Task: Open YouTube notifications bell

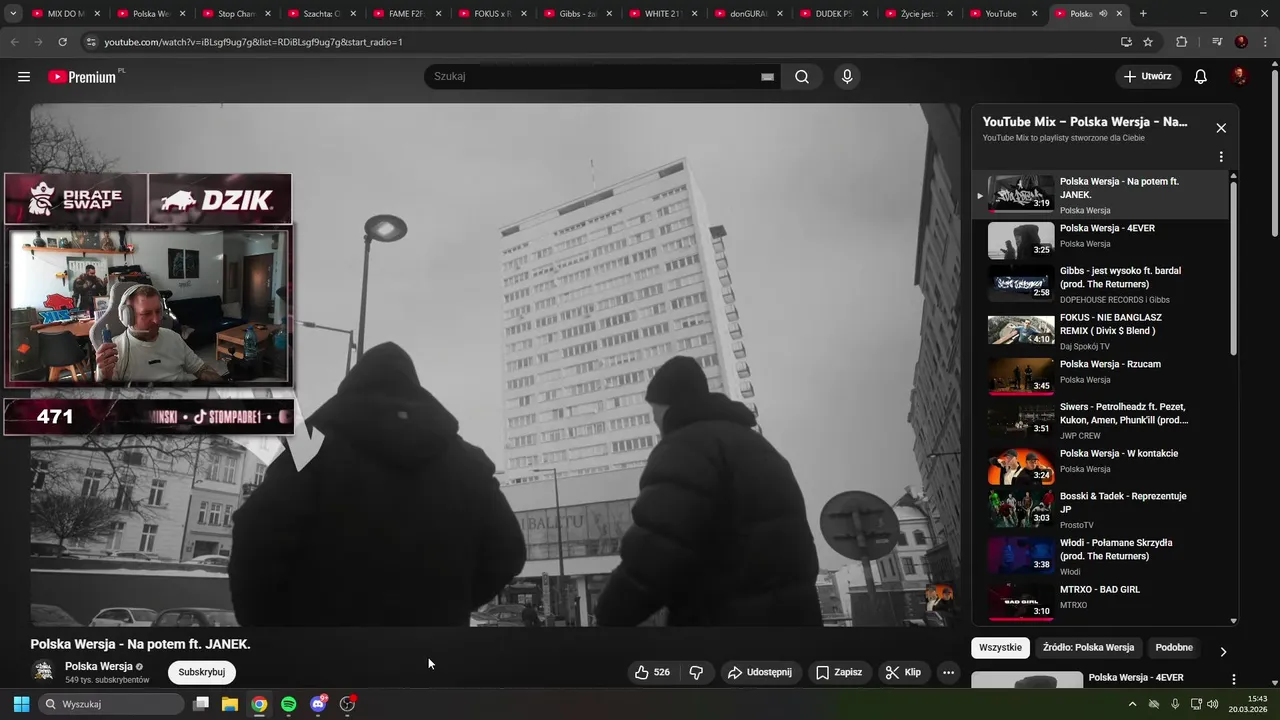Action: coord(1201,77)
